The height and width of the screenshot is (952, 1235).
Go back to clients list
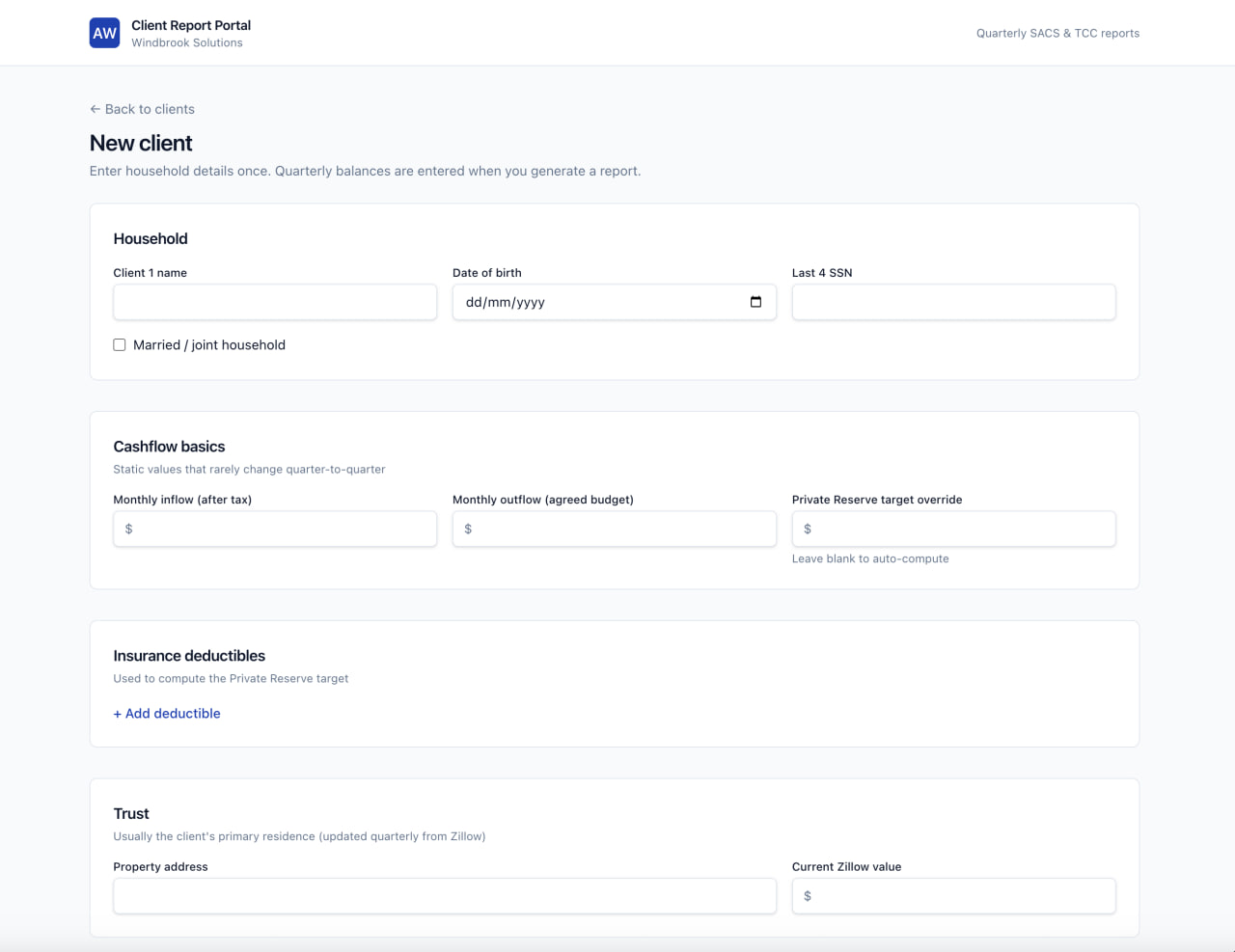[142, 109]
